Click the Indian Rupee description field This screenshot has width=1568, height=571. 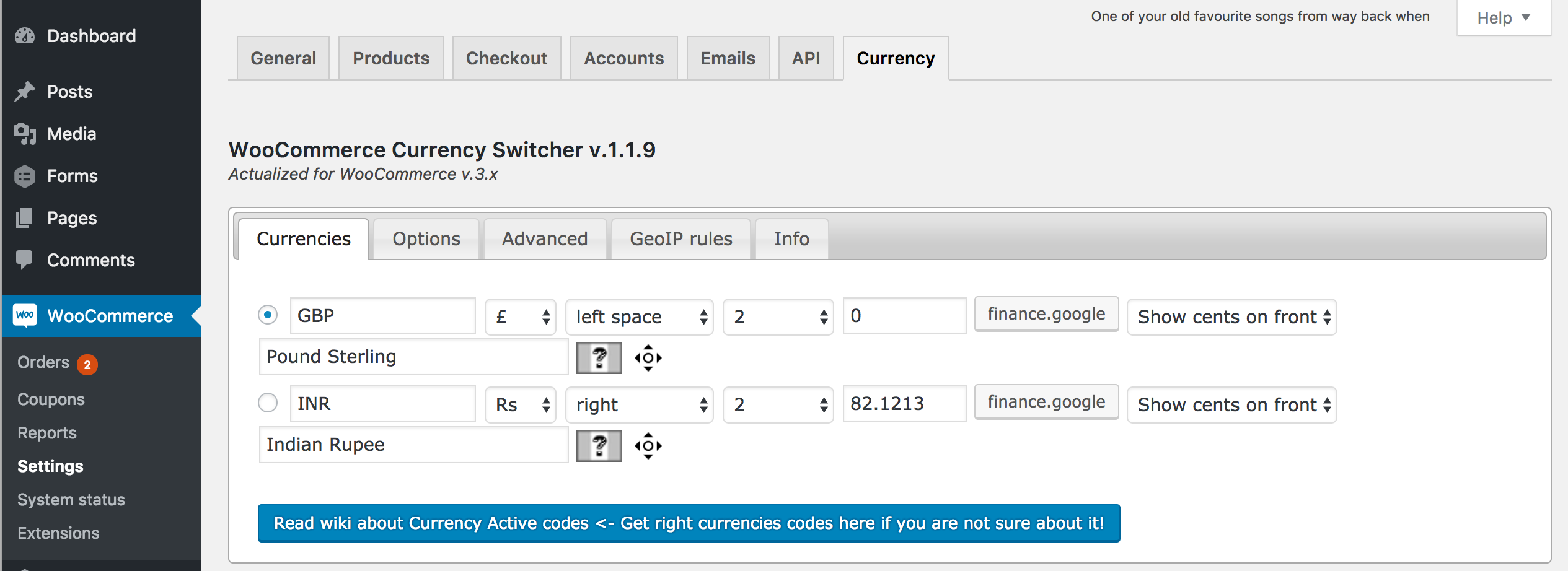pyautogui.click(x=414, y=445)
